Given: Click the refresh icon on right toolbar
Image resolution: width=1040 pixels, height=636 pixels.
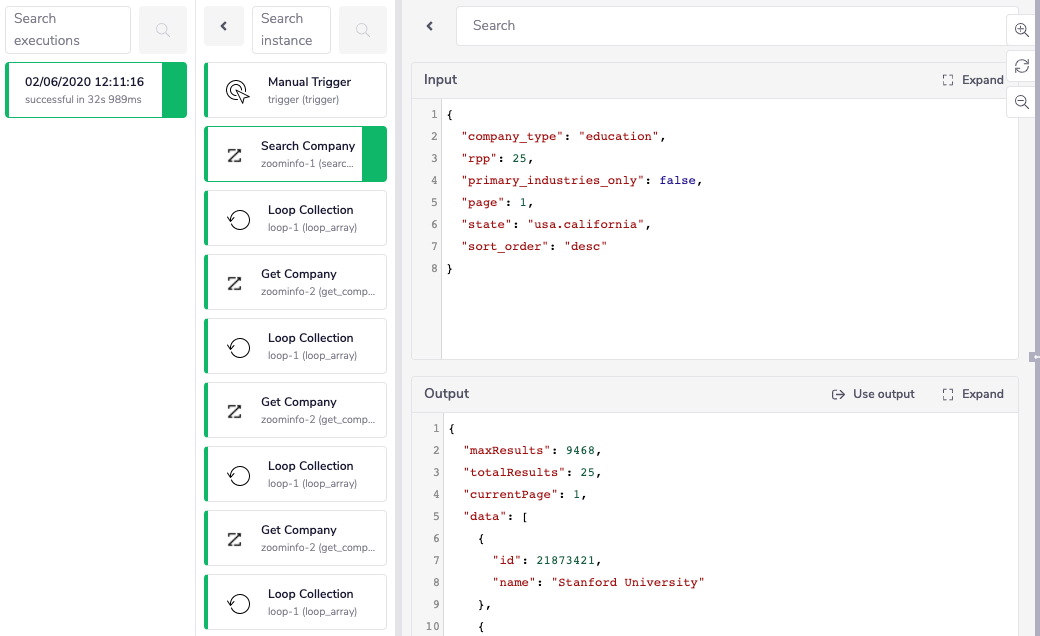Looking at the screenshot, I should (x=1021, y=66).
